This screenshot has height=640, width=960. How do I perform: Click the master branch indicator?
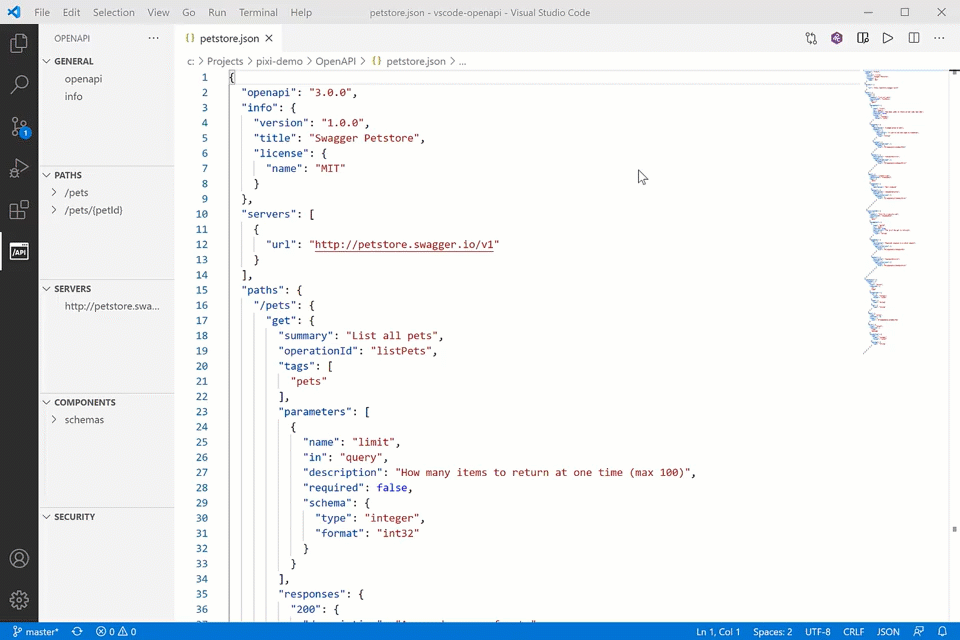click(x=36, y=631)
